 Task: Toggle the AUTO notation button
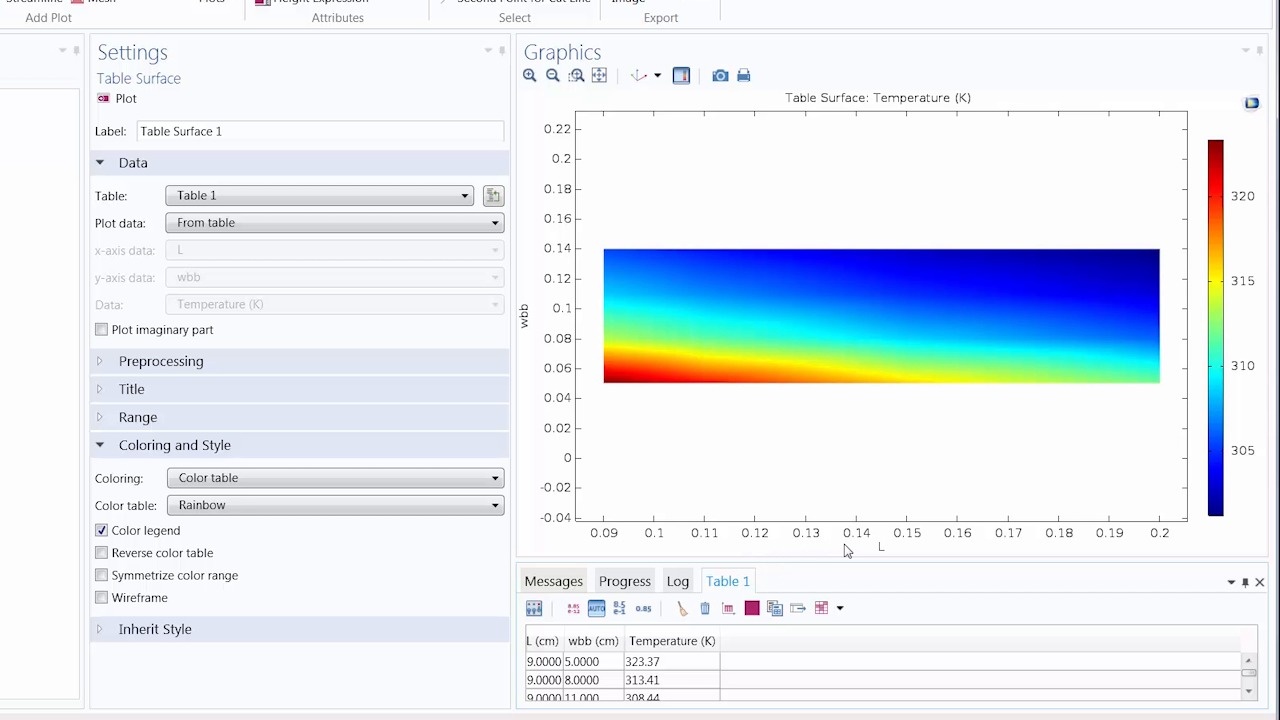tap(596, 608)
